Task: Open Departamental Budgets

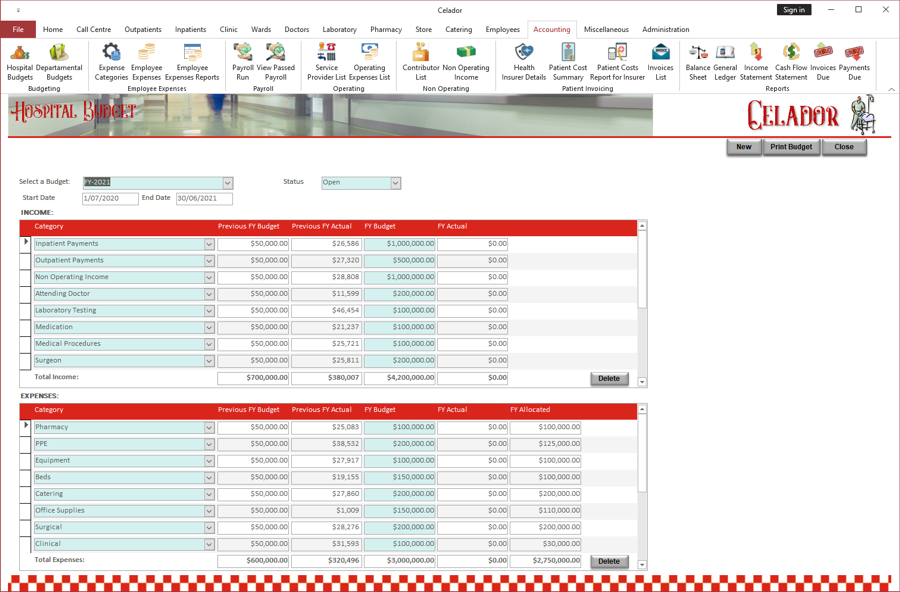Action: [58, 62]
